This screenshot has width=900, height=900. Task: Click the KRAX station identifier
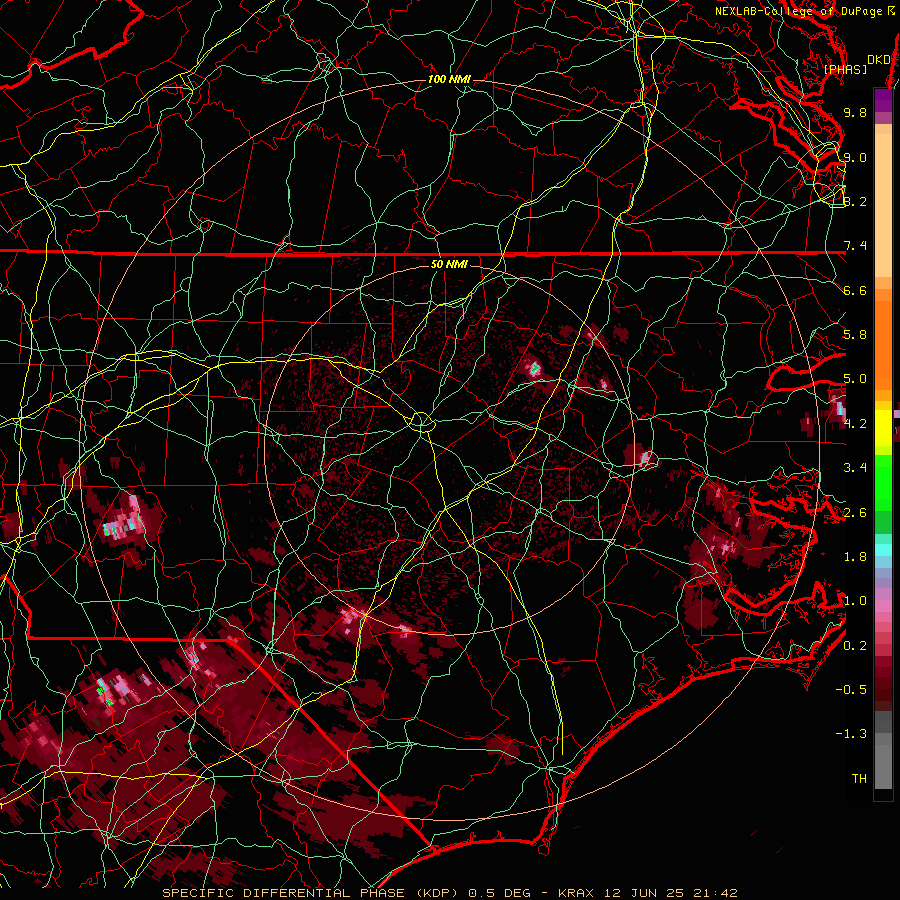pos(577,893)
